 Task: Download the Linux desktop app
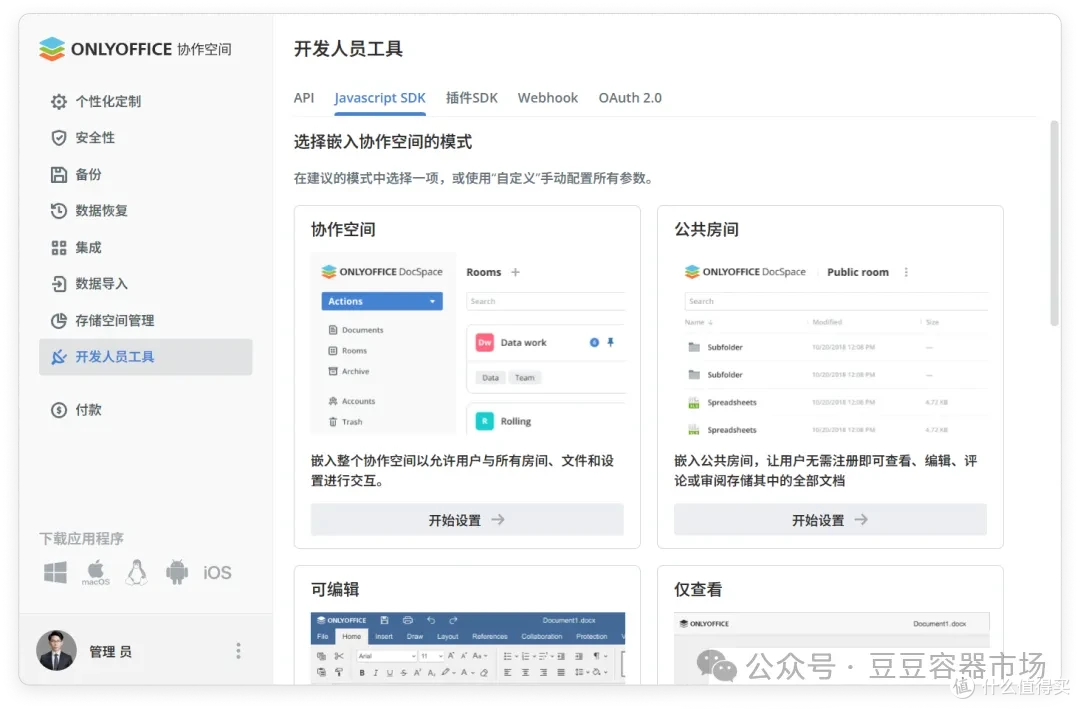point(136,573)
